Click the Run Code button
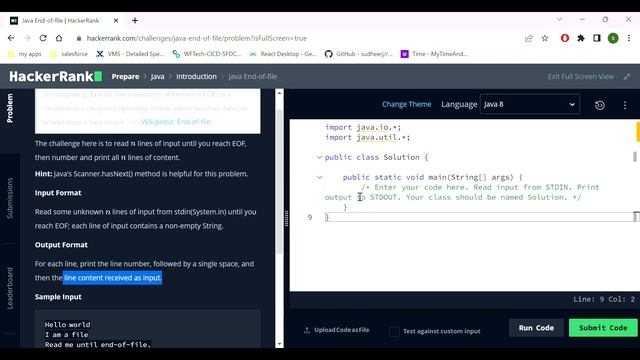640x360 pixels. (x=536, y=328)
